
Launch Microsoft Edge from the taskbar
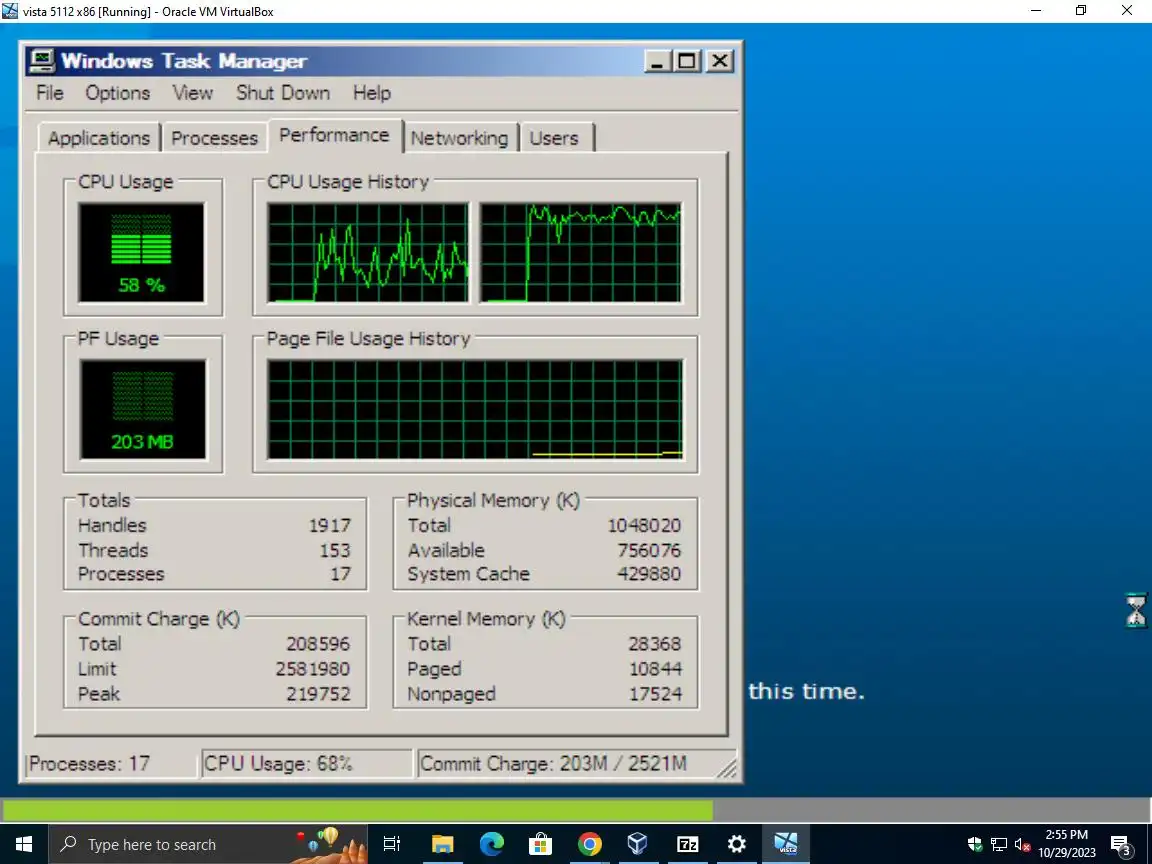[x=492, y=844]
